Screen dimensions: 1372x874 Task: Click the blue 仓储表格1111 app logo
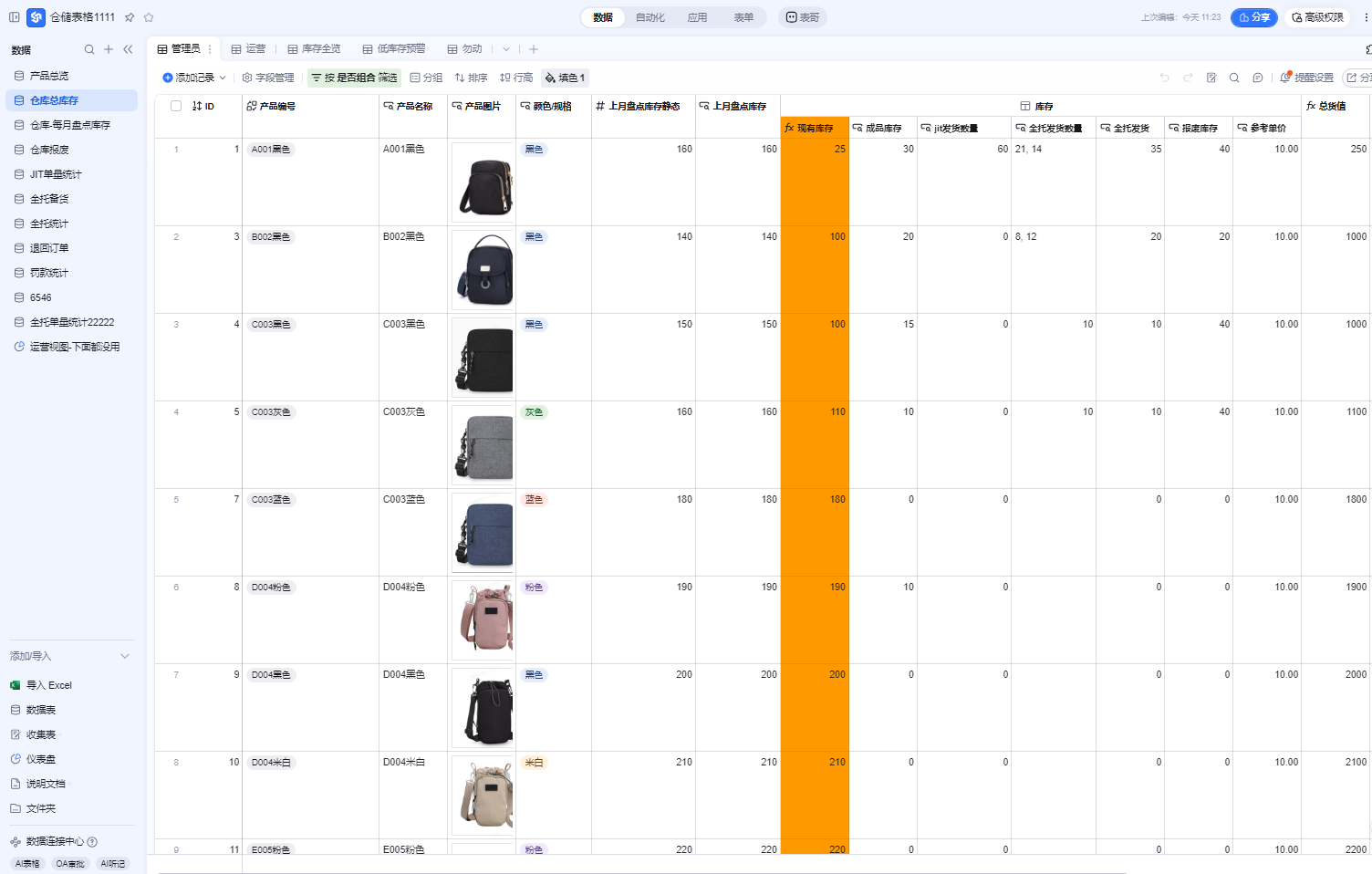click(x=36, y=17)
